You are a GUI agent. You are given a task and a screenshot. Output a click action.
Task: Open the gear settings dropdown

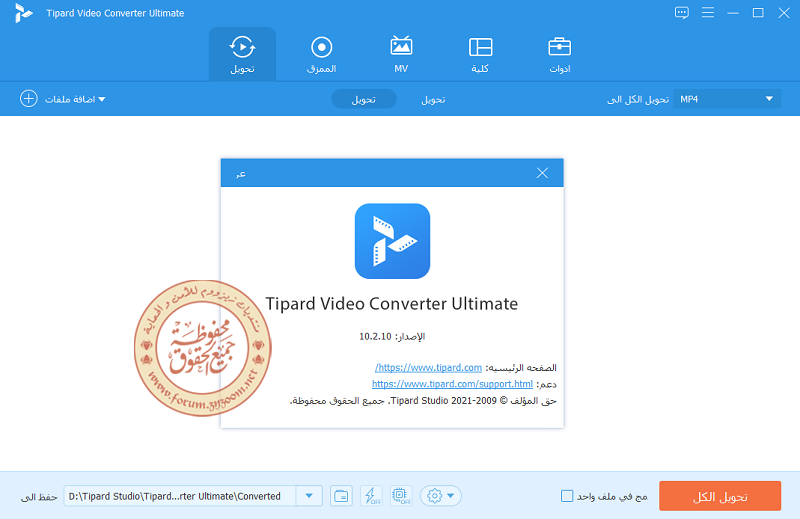point(441,496)
